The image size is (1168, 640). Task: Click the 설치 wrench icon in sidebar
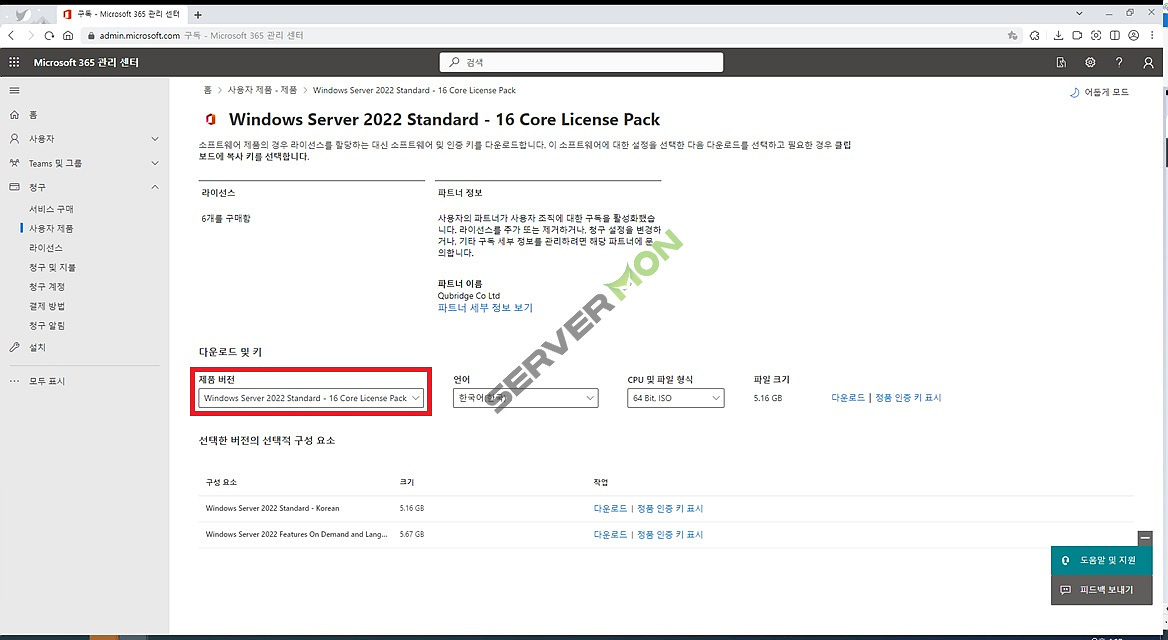pos(14,347)
